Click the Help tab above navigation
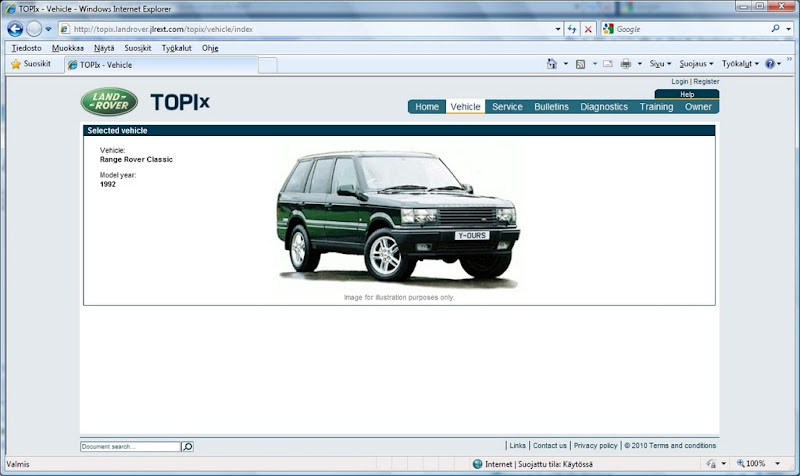The image size is (800, 476). (687, 94)
